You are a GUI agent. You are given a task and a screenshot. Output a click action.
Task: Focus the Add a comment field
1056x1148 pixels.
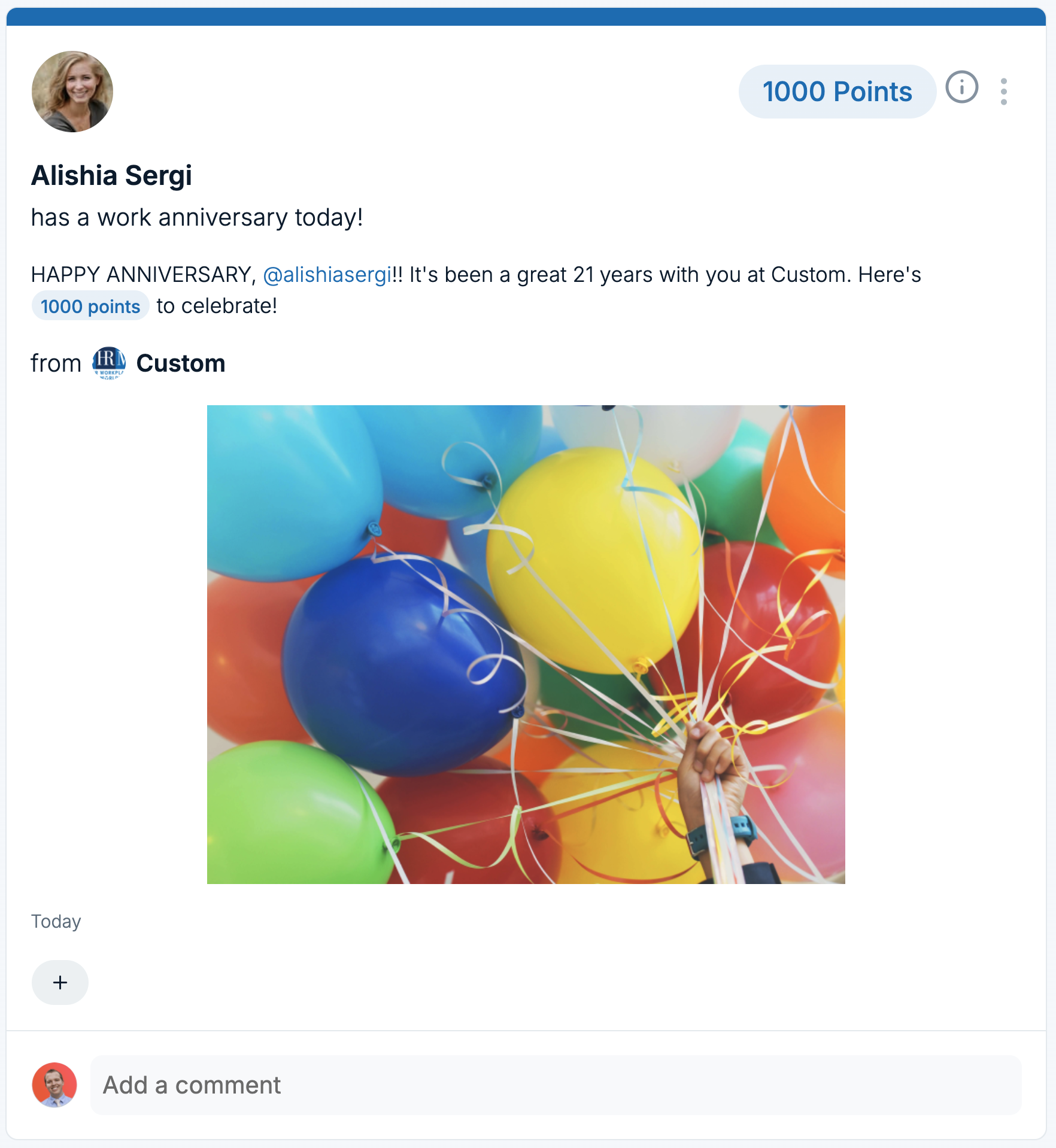point(556,1085)
